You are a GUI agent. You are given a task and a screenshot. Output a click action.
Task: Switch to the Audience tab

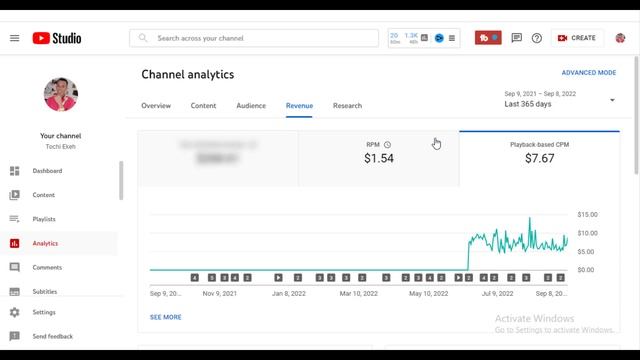(251, 106)
